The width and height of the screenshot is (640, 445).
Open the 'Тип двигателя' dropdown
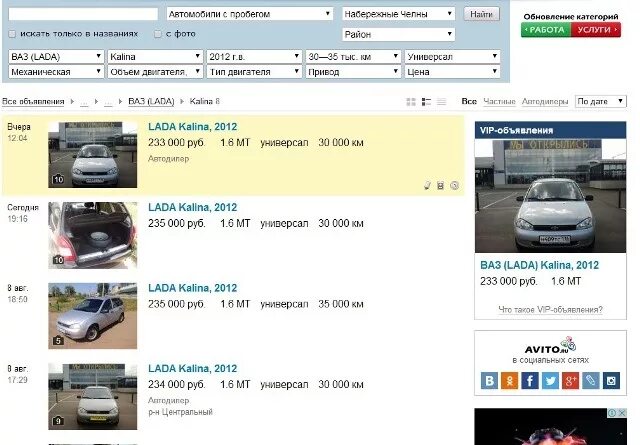(254, 72)
